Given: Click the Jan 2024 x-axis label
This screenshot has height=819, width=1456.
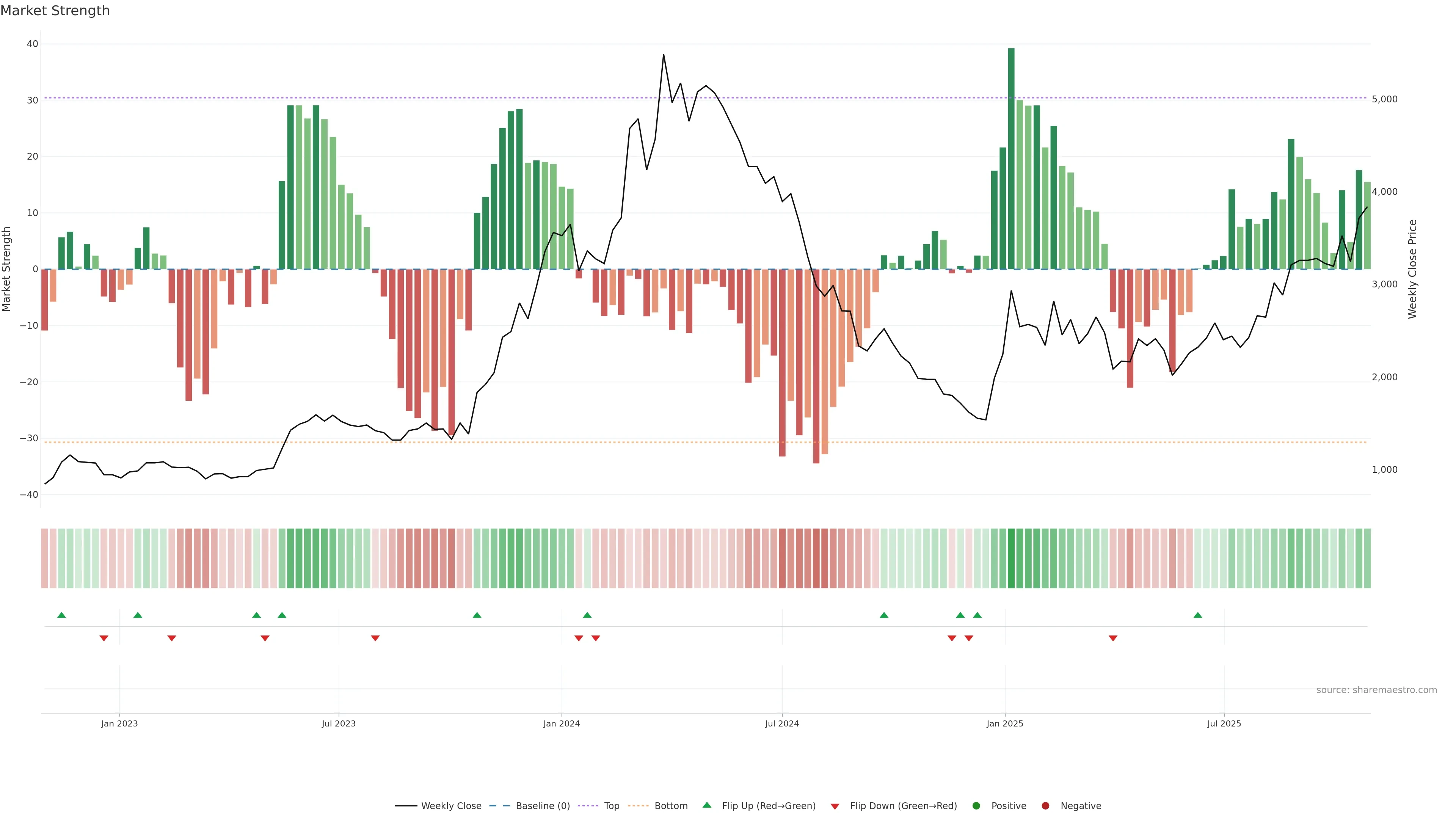Looking at the screenshot, I should 561,723.
